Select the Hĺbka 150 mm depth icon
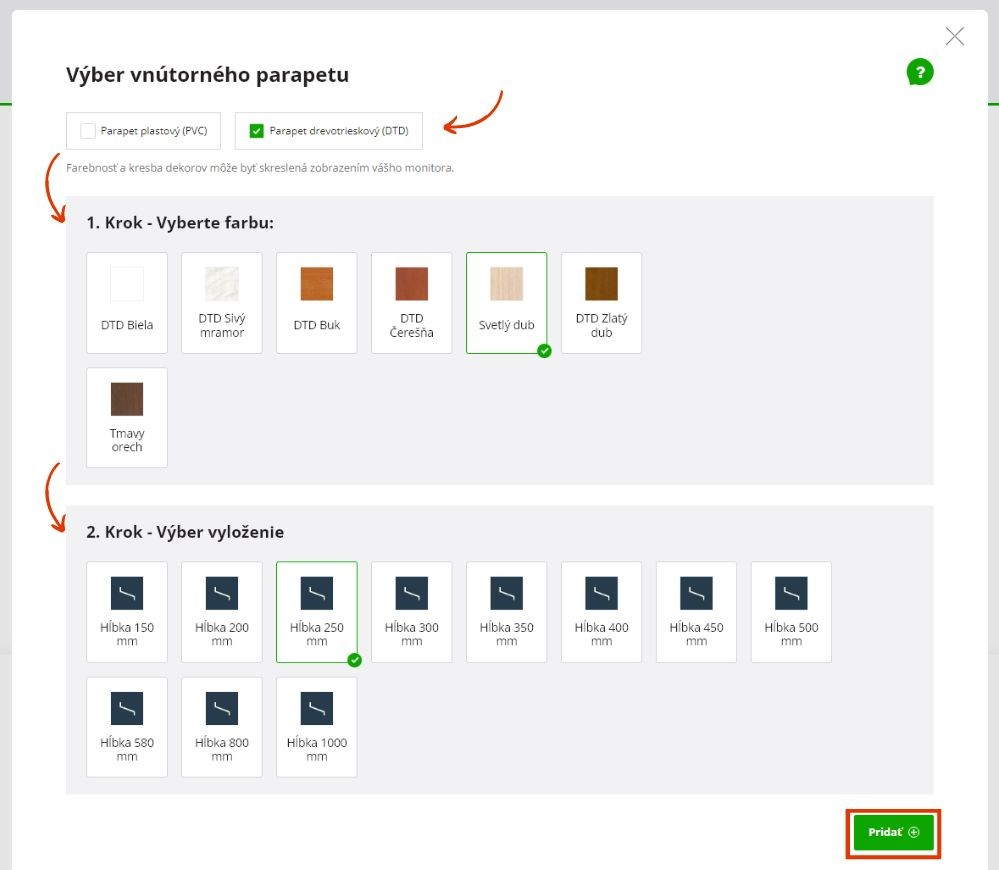The image size is (999, 870). pos(127,594)
